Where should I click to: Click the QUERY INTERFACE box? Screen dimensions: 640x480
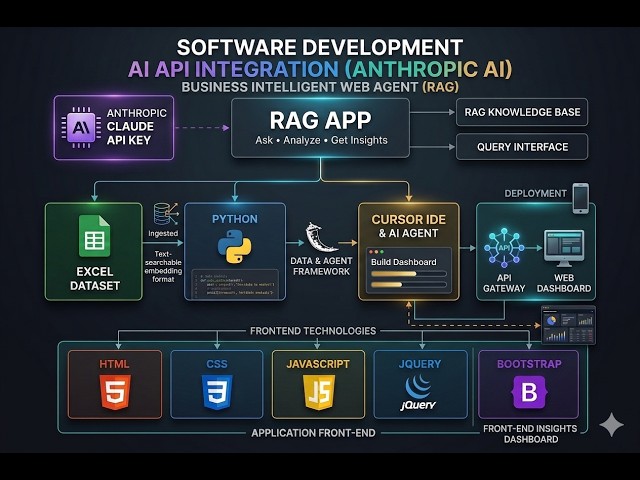[522, 147]
